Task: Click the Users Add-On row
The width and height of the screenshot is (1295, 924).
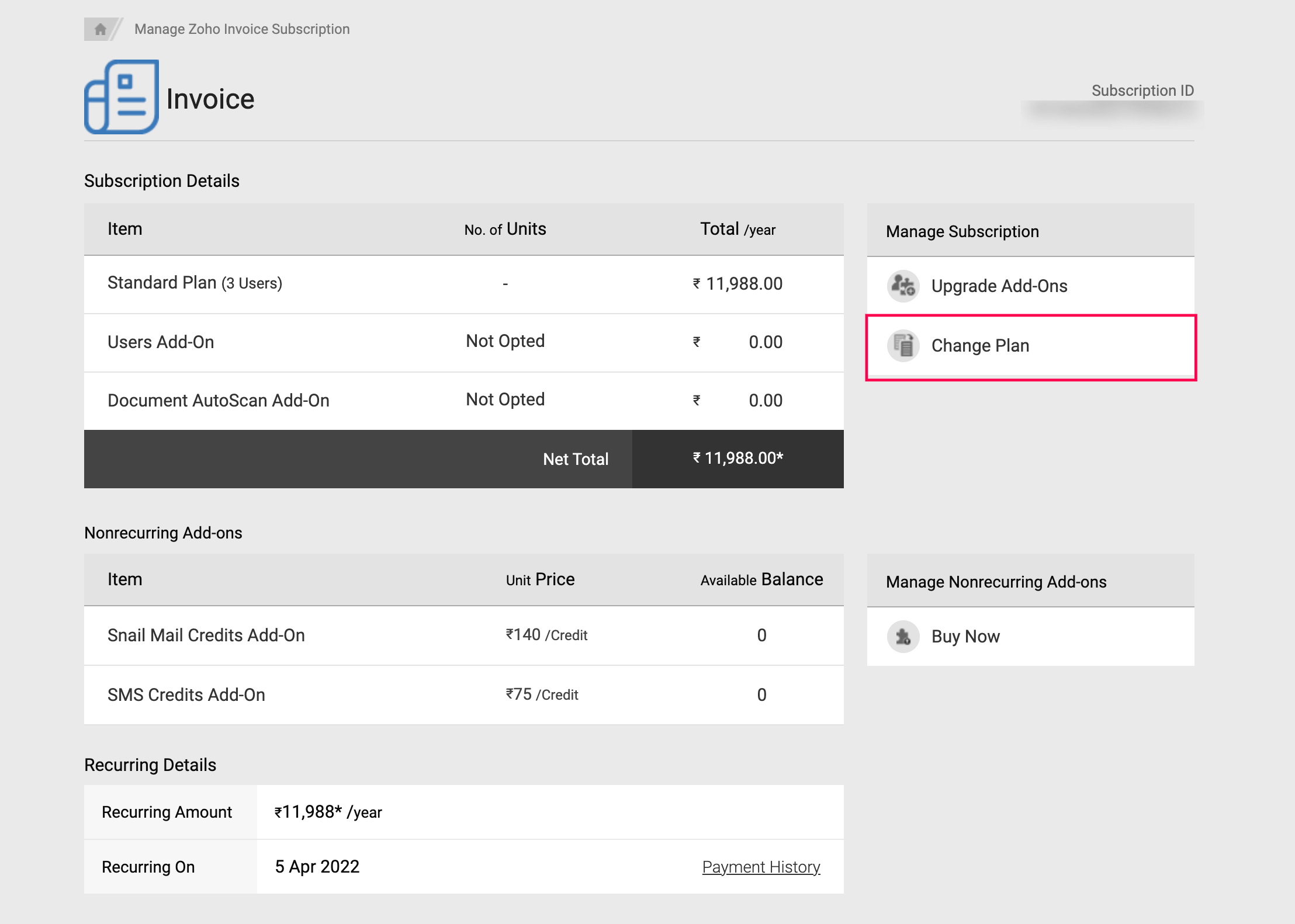Action: click(161, 342)
